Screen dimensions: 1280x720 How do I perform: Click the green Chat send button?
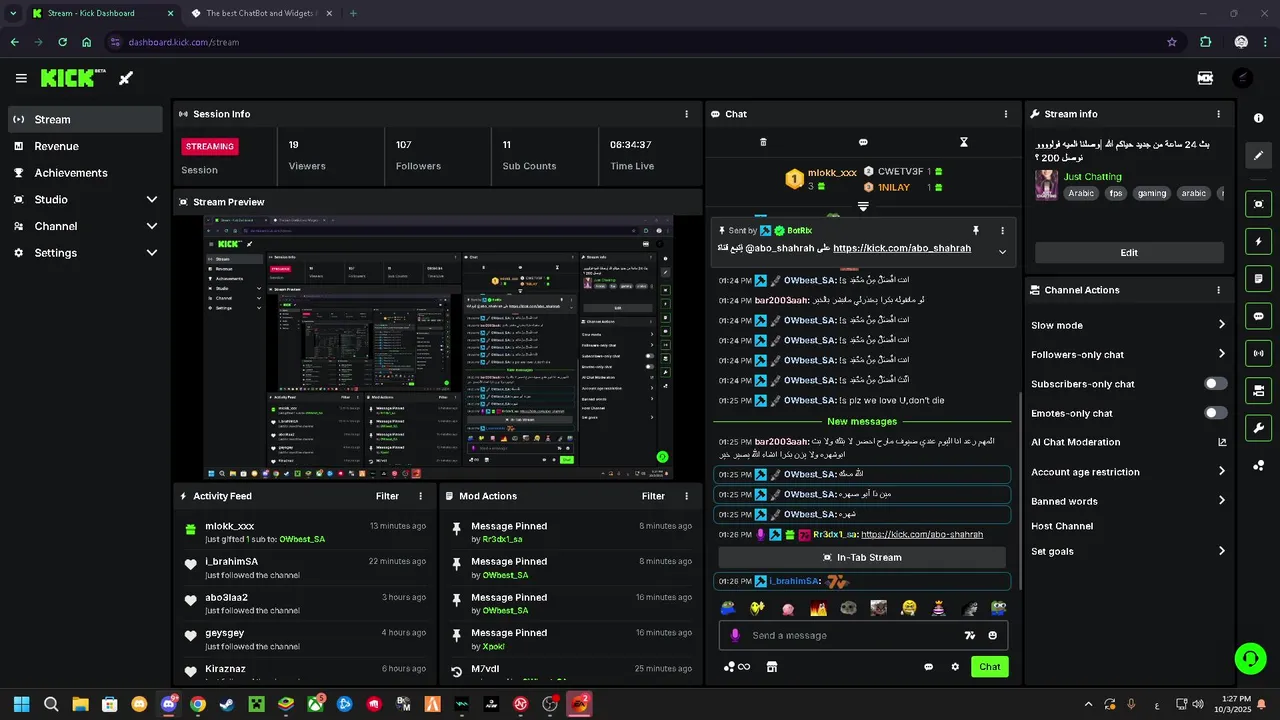coord(989,667)
